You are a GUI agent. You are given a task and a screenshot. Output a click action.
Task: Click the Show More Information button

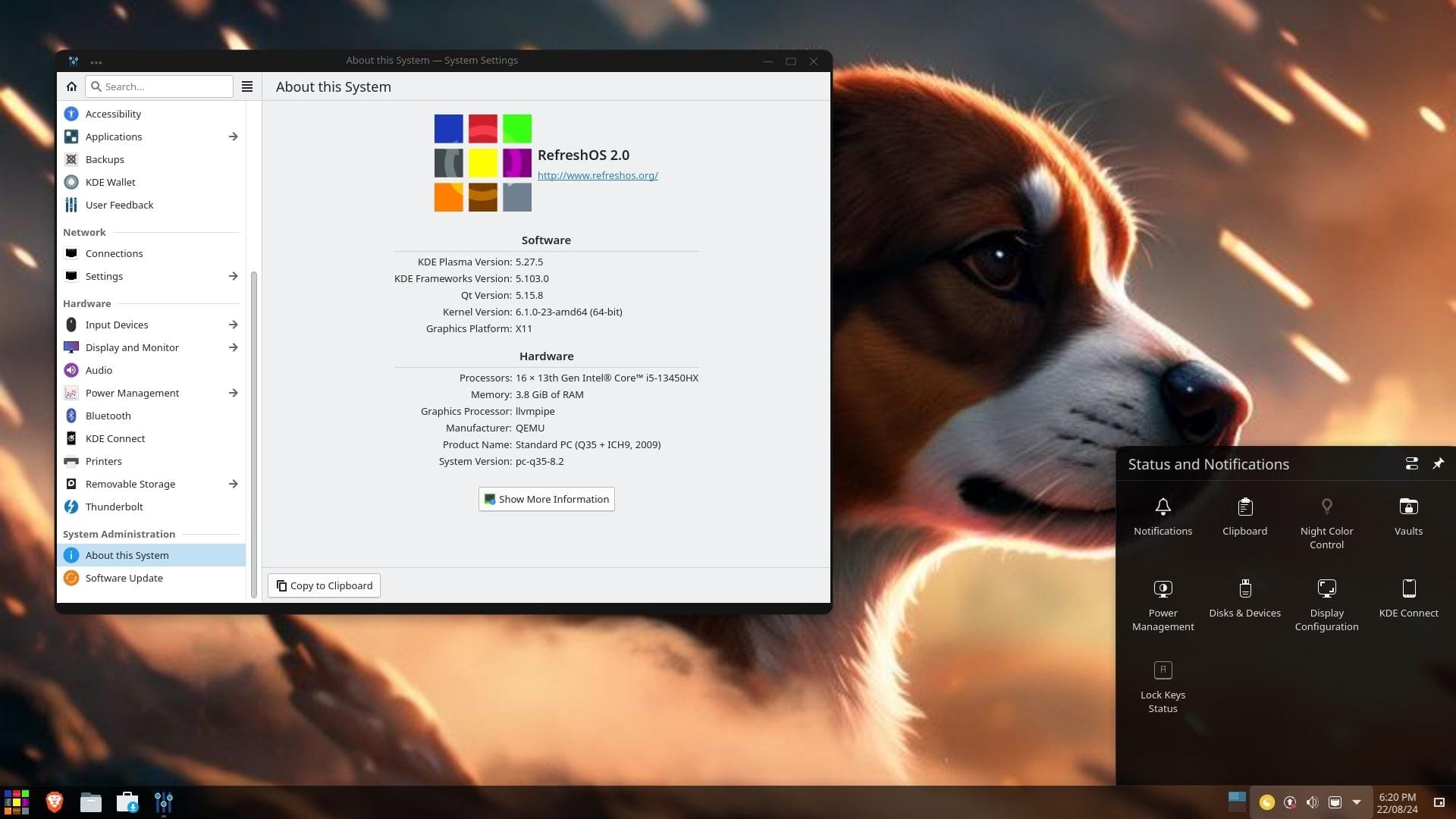pos(545,498)
